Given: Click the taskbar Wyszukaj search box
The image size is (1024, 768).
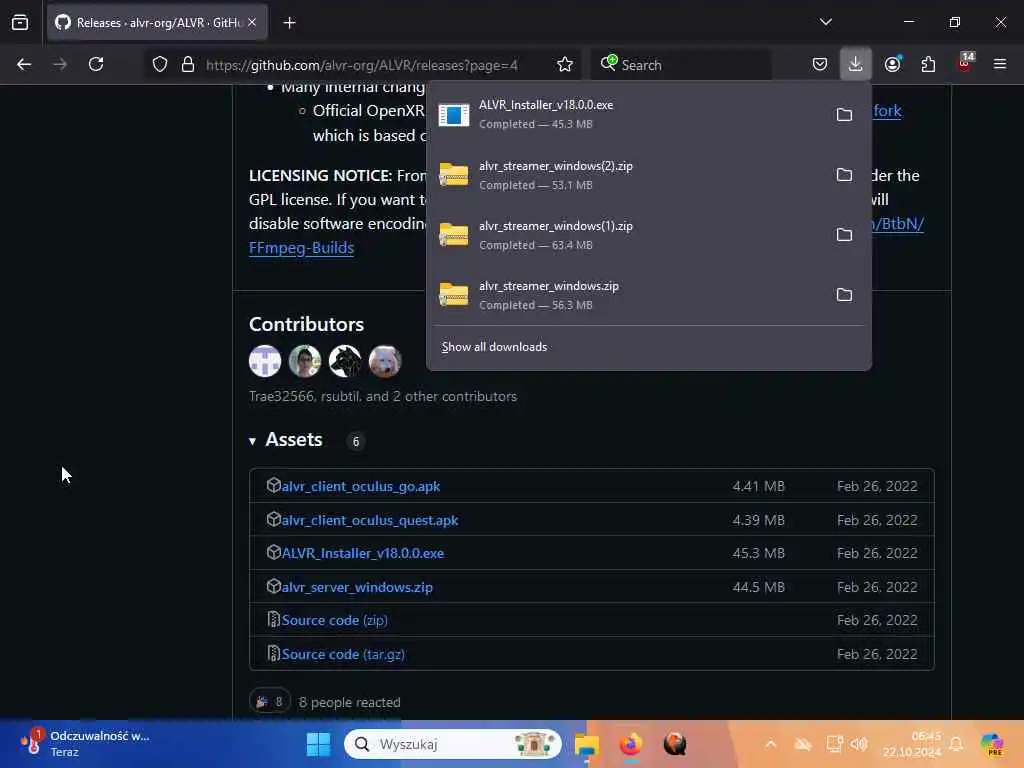Looking at the screenshot, I should (453, 744).
